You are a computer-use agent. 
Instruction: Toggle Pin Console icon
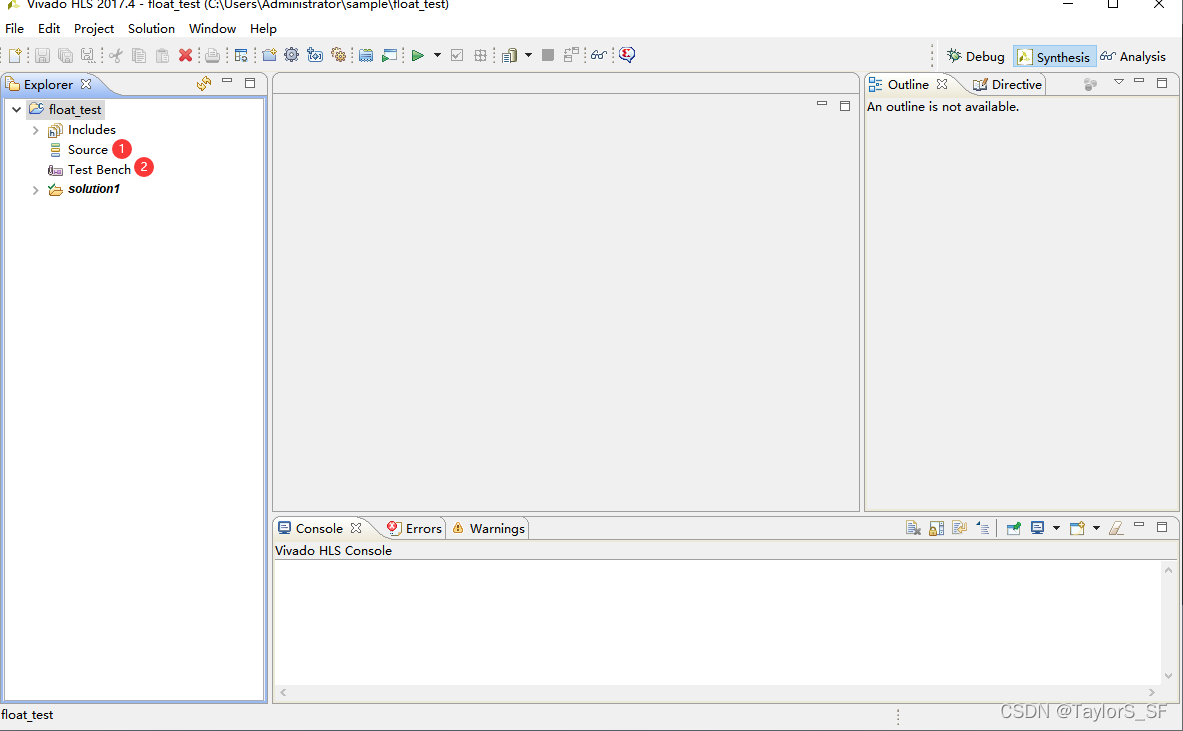pyautogui.click(x=1014, y=529)
